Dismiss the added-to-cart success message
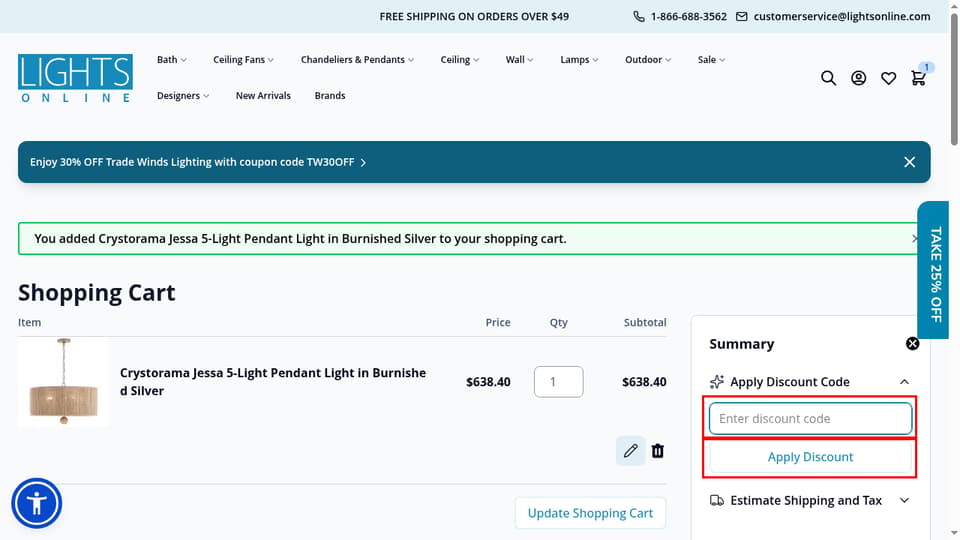 [x=914, y=238]
